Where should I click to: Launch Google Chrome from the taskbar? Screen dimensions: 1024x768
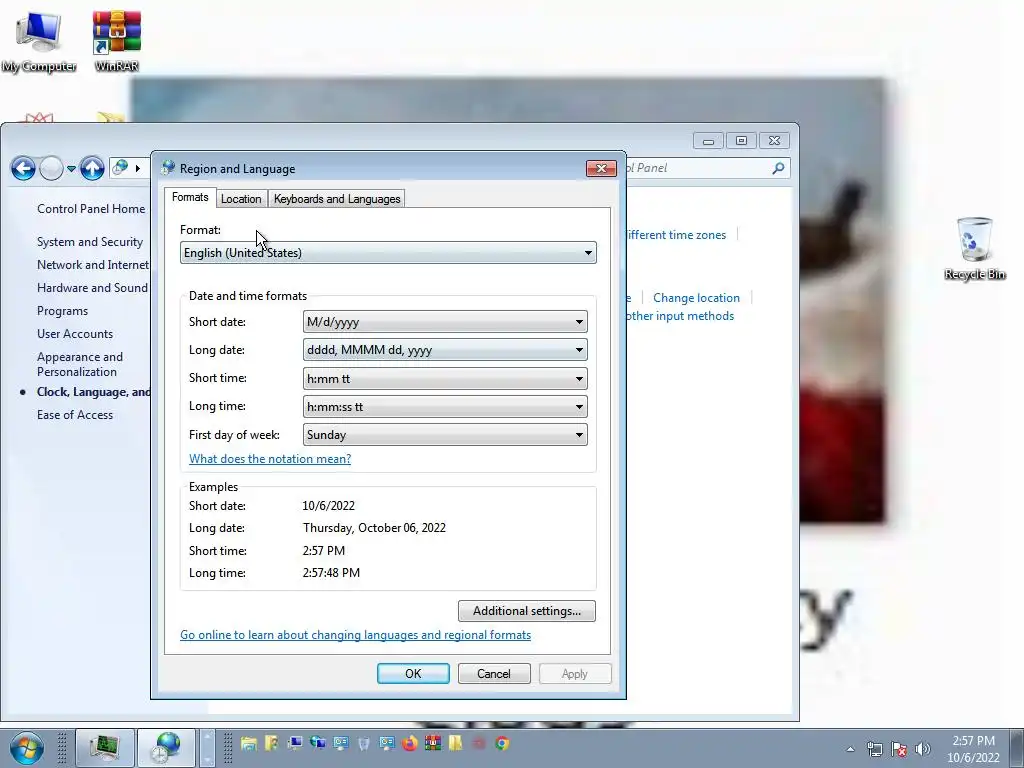[502, 743]
